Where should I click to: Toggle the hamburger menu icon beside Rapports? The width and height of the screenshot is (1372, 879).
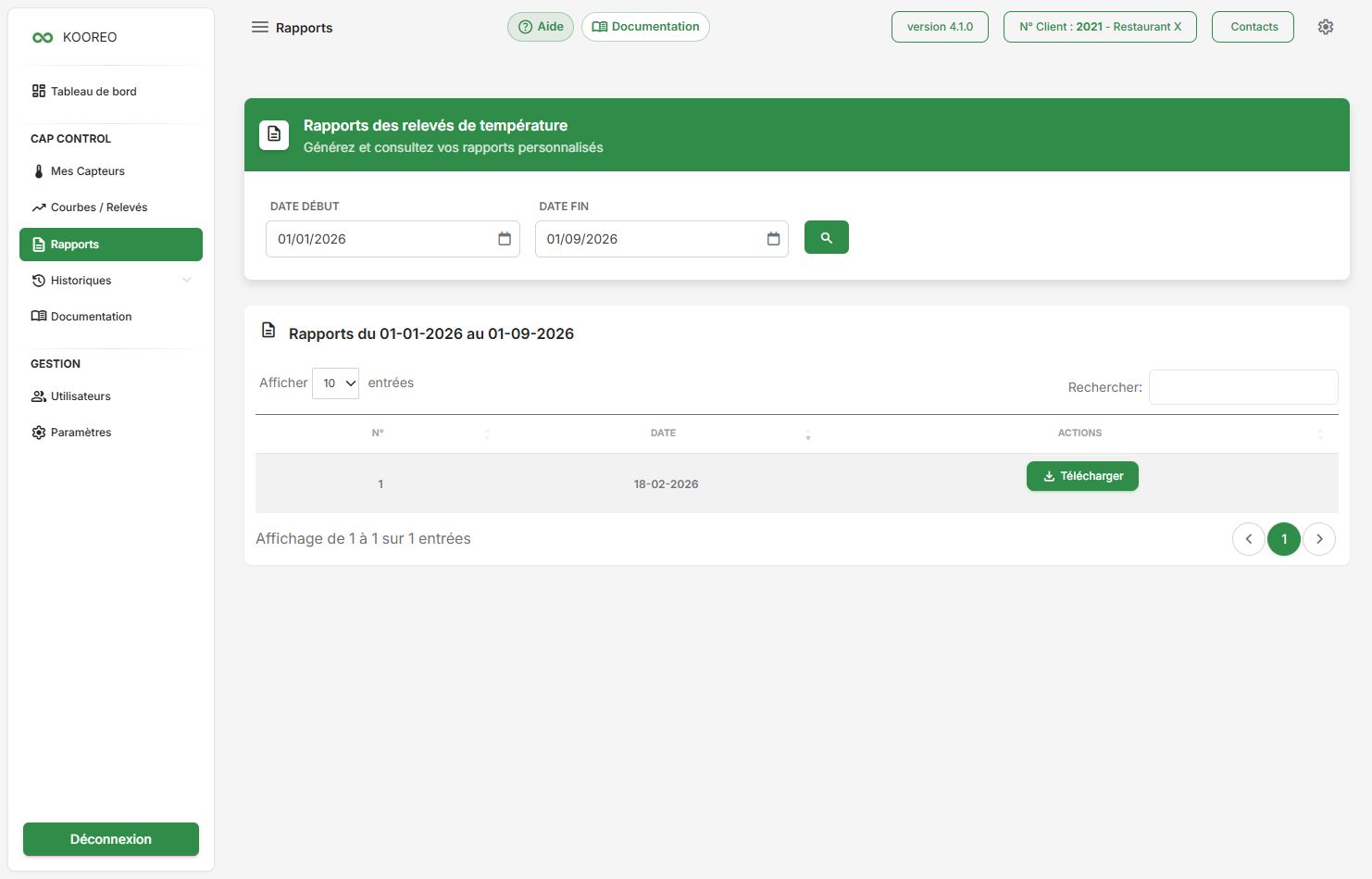260,27
